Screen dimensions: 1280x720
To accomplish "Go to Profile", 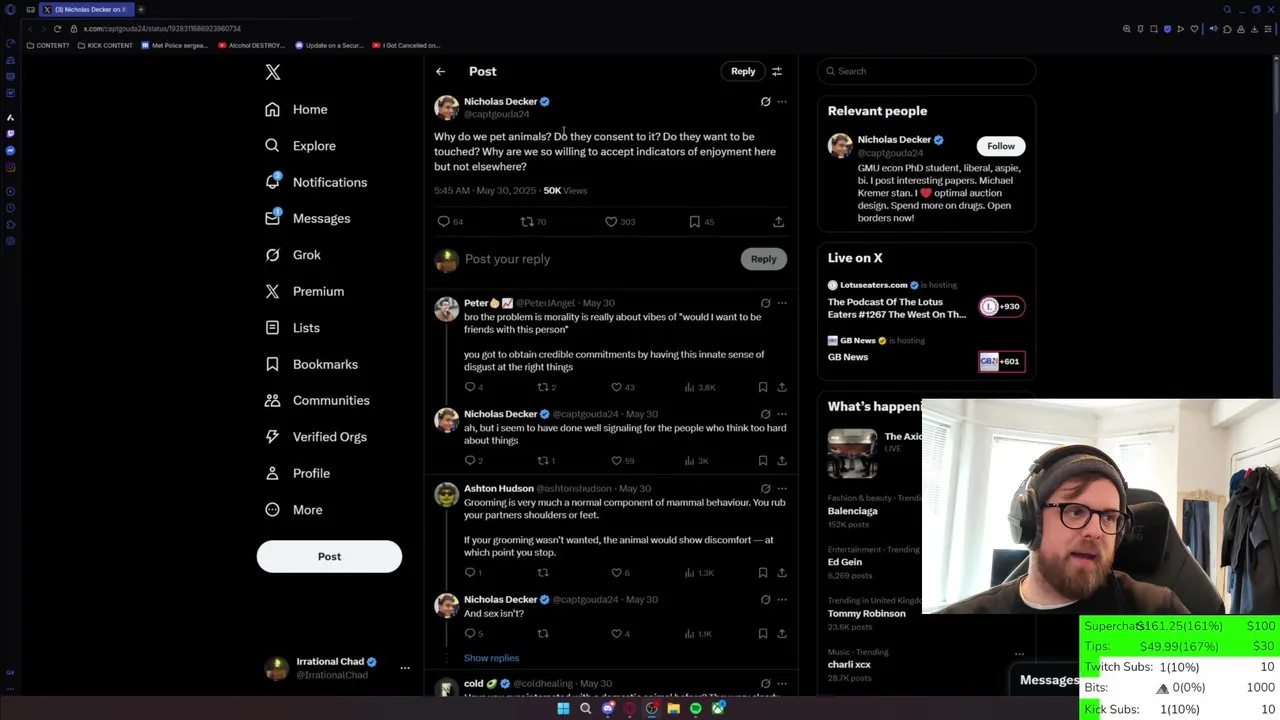I will coord(297,473).
